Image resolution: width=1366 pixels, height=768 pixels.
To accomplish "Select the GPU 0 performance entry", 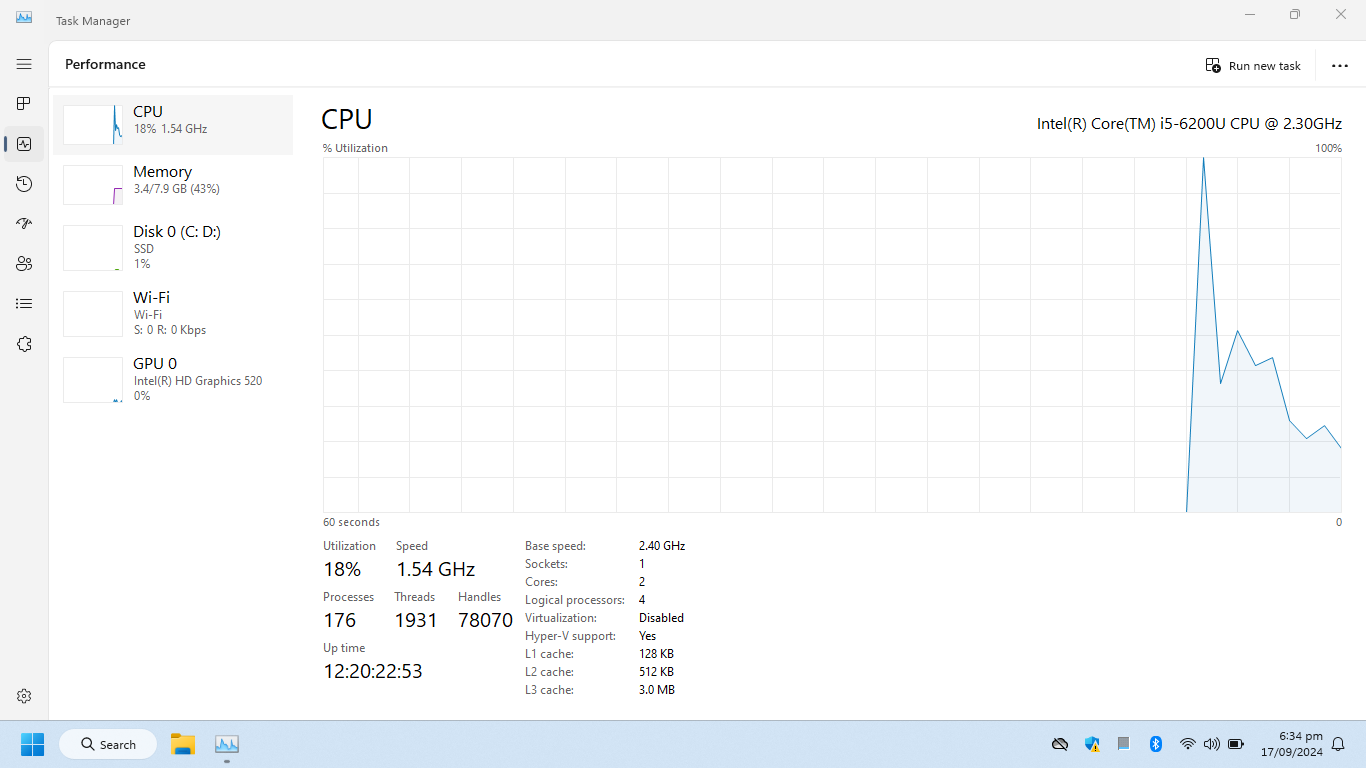I will (173, 379).
